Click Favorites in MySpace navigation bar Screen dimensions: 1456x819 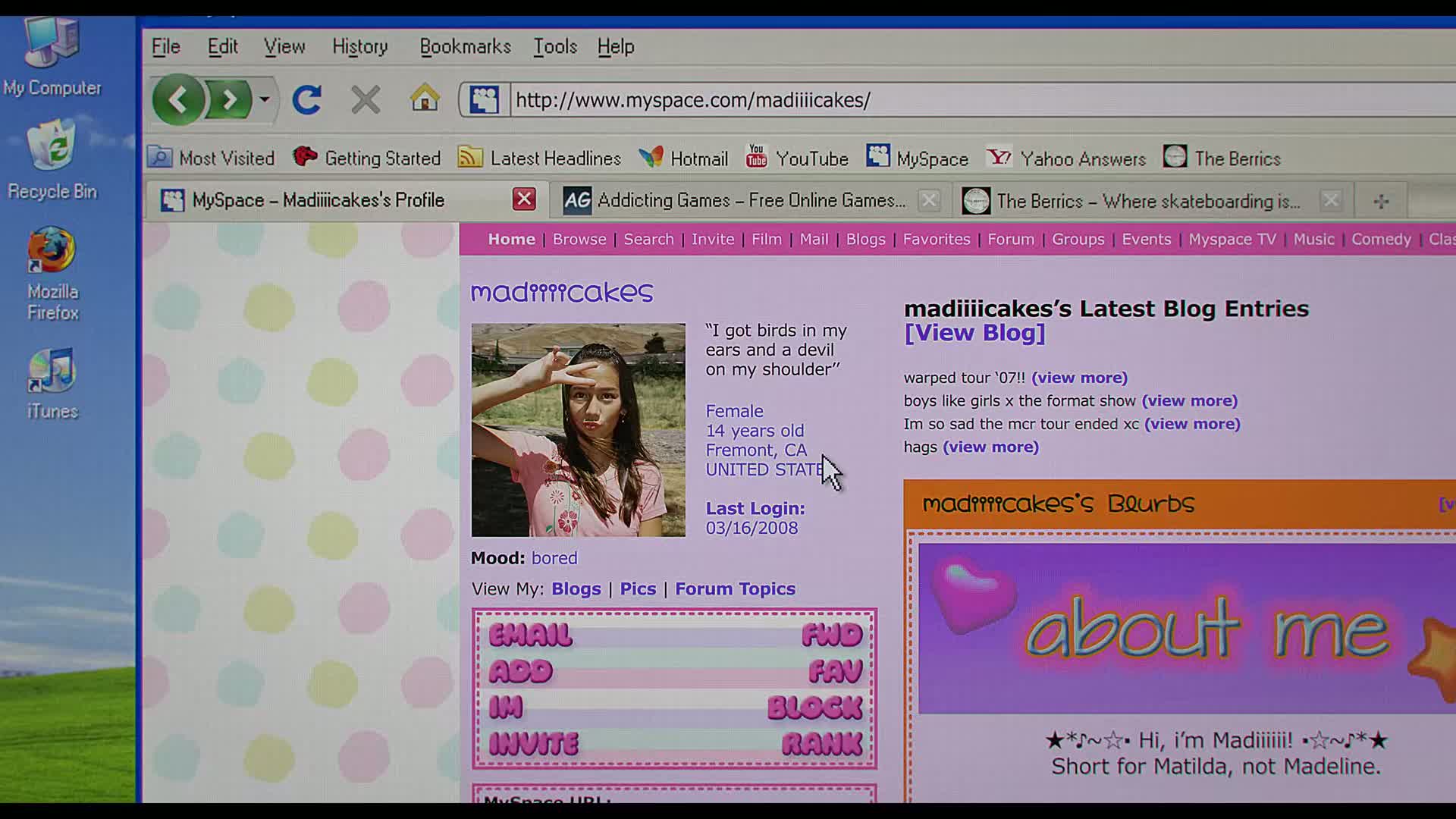coord(937,240)
